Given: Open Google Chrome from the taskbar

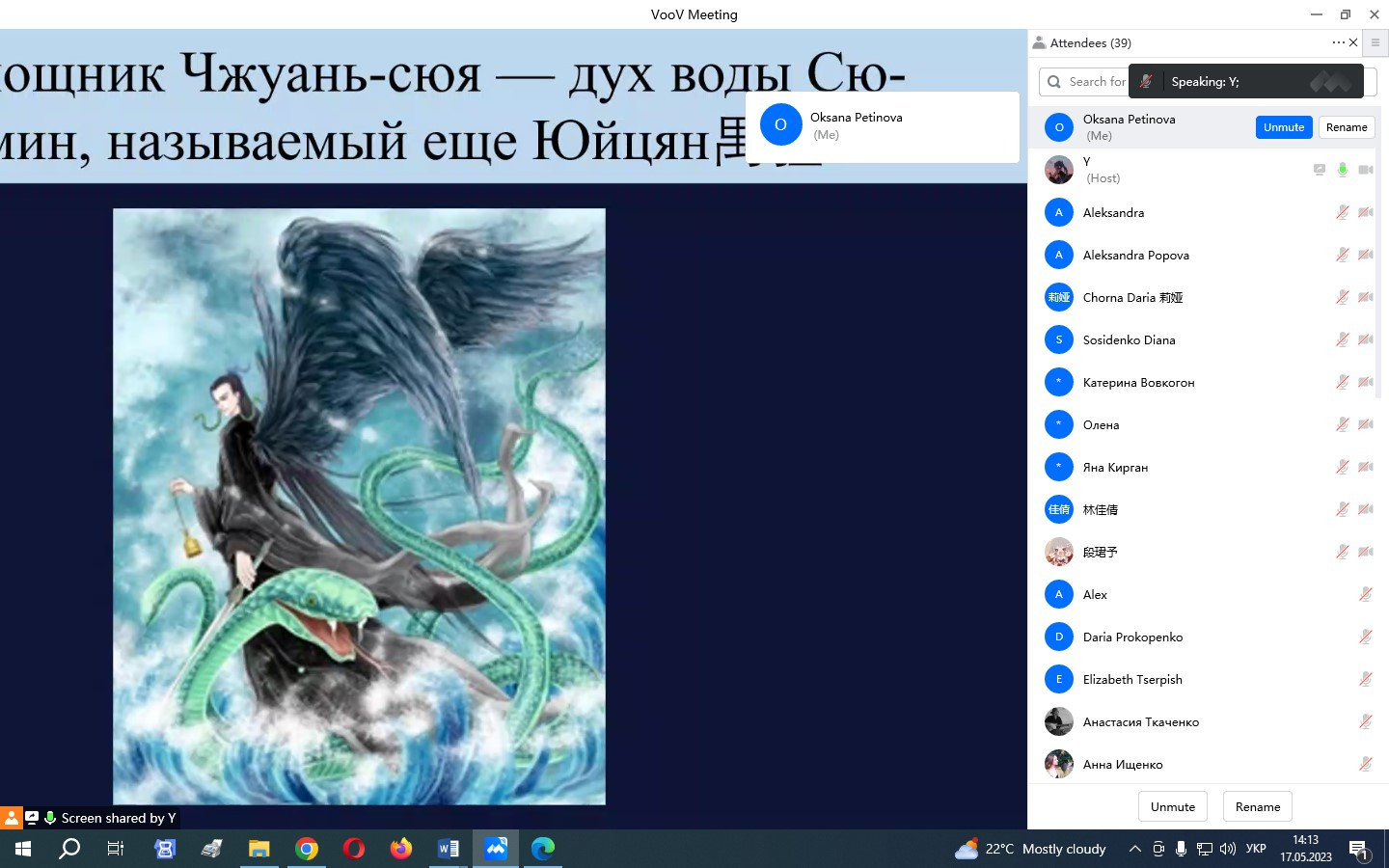Looking at the screenshot, I should (307, 849).
